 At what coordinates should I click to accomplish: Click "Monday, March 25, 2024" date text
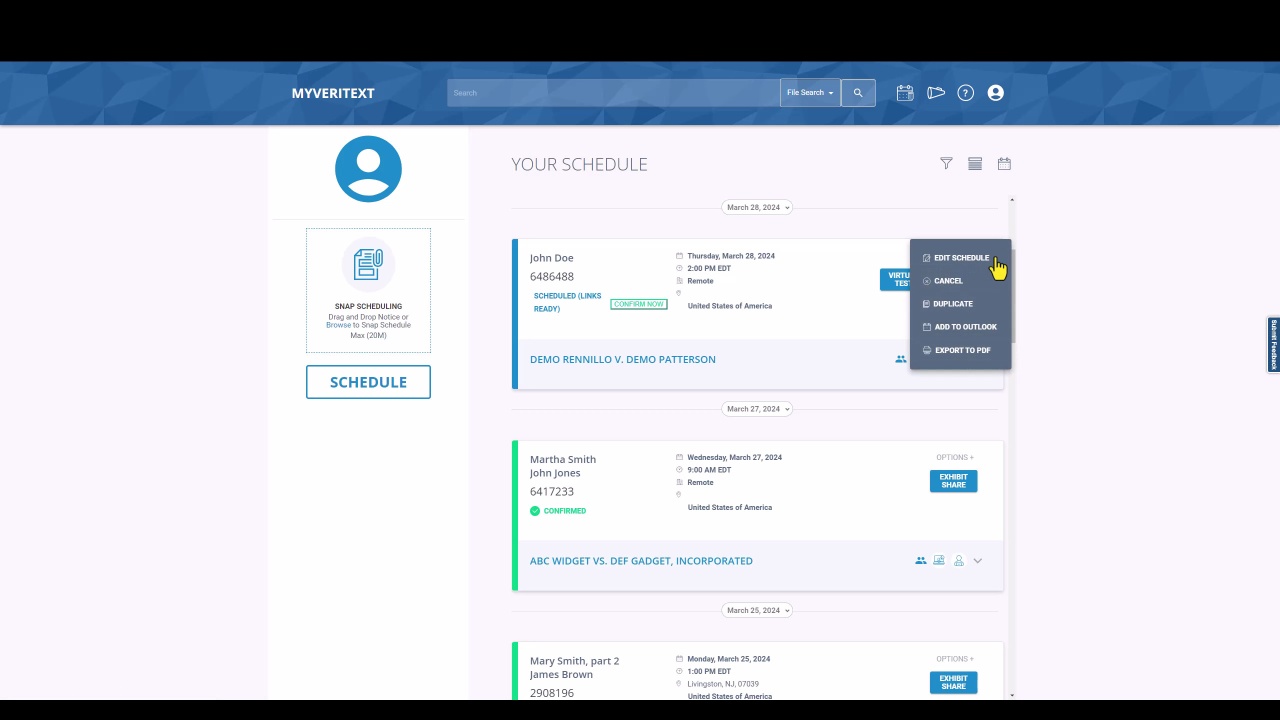[x=729, y=659]
